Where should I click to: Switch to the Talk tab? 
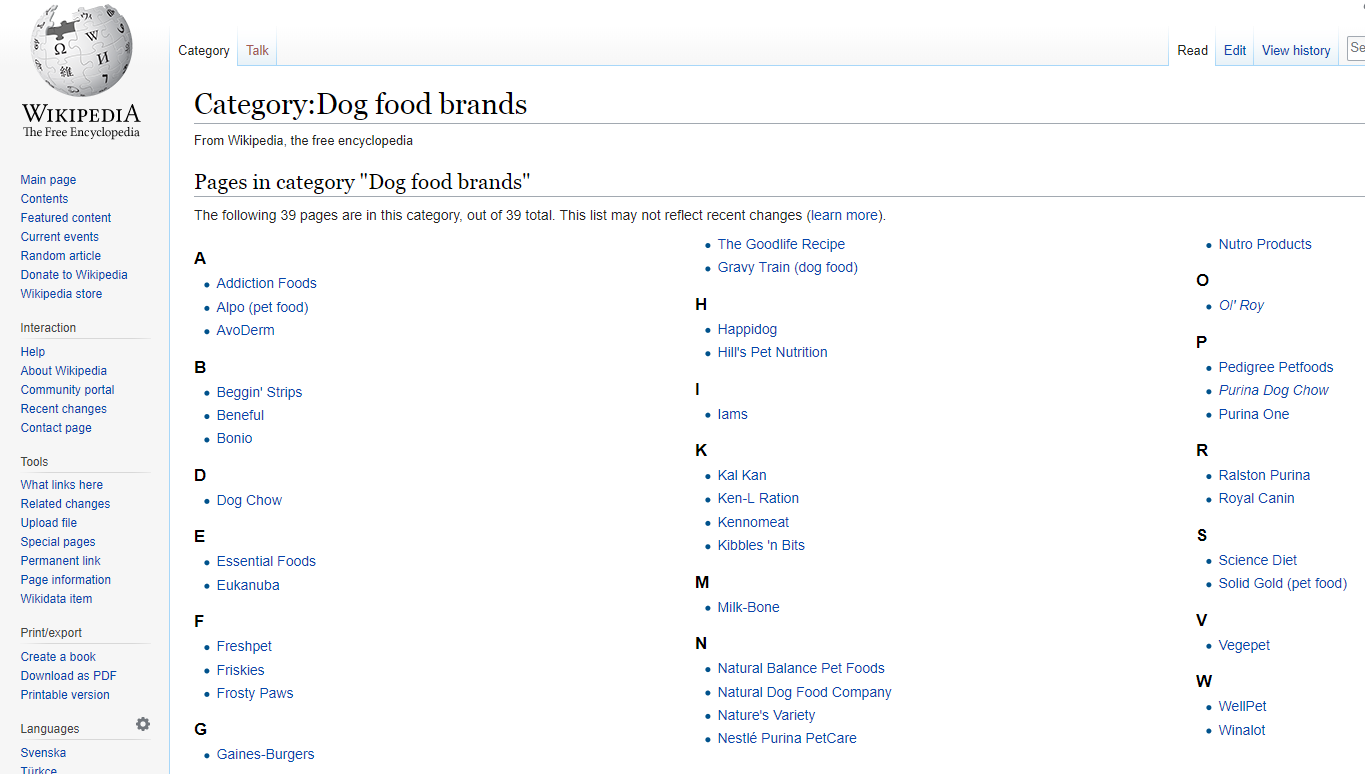tap(257, 51)
